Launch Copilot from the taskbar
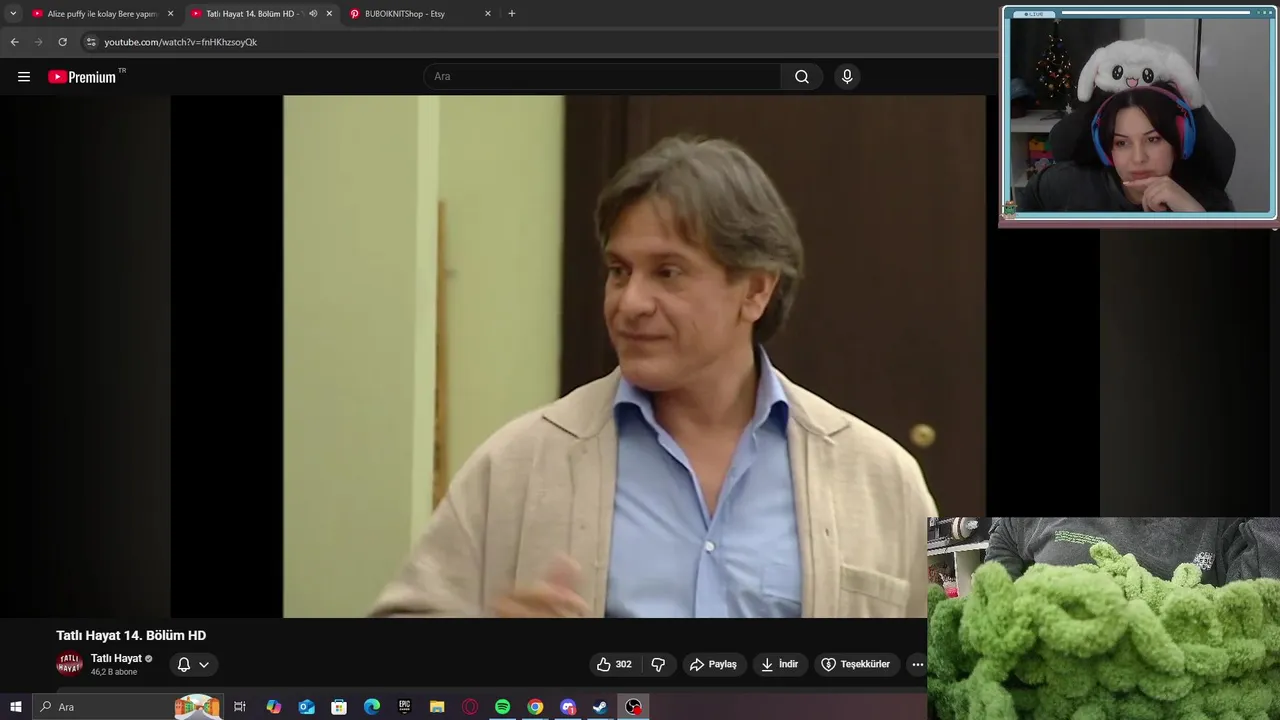This screenshot has height=720, width=1280. point(274,707)
